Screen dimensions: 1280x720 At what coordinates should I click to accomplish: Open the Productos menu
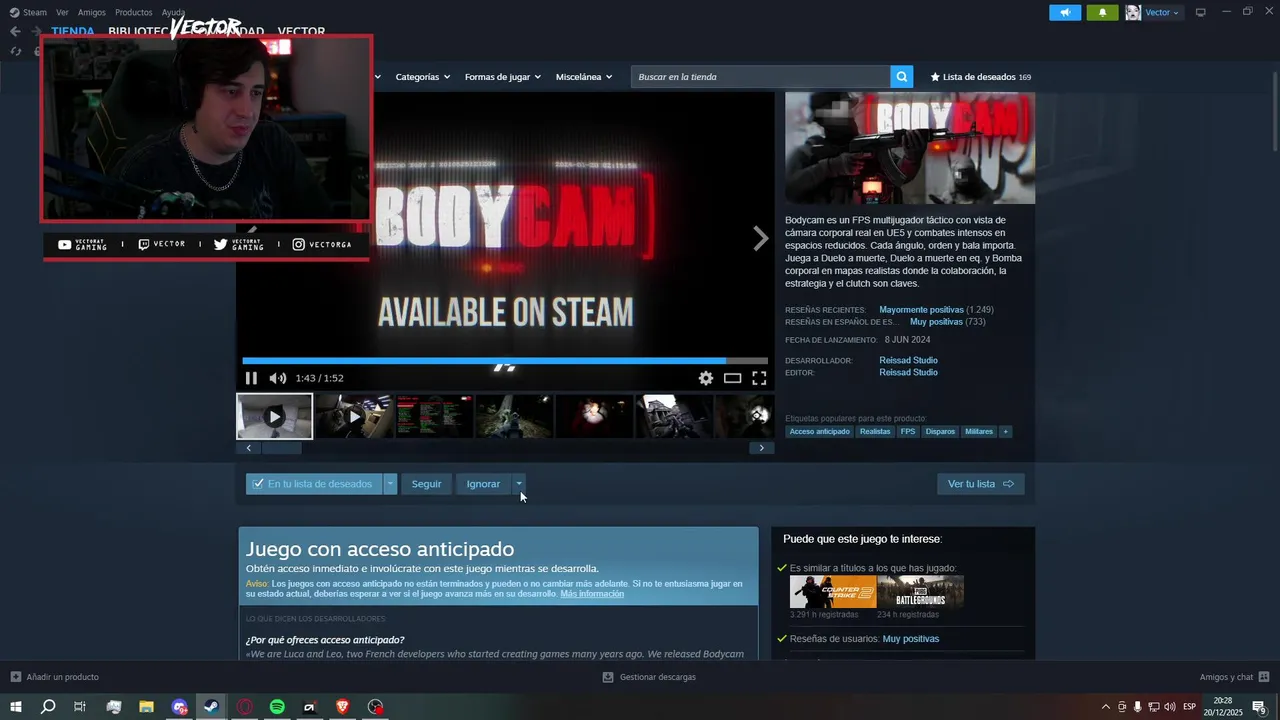(134, 12)
